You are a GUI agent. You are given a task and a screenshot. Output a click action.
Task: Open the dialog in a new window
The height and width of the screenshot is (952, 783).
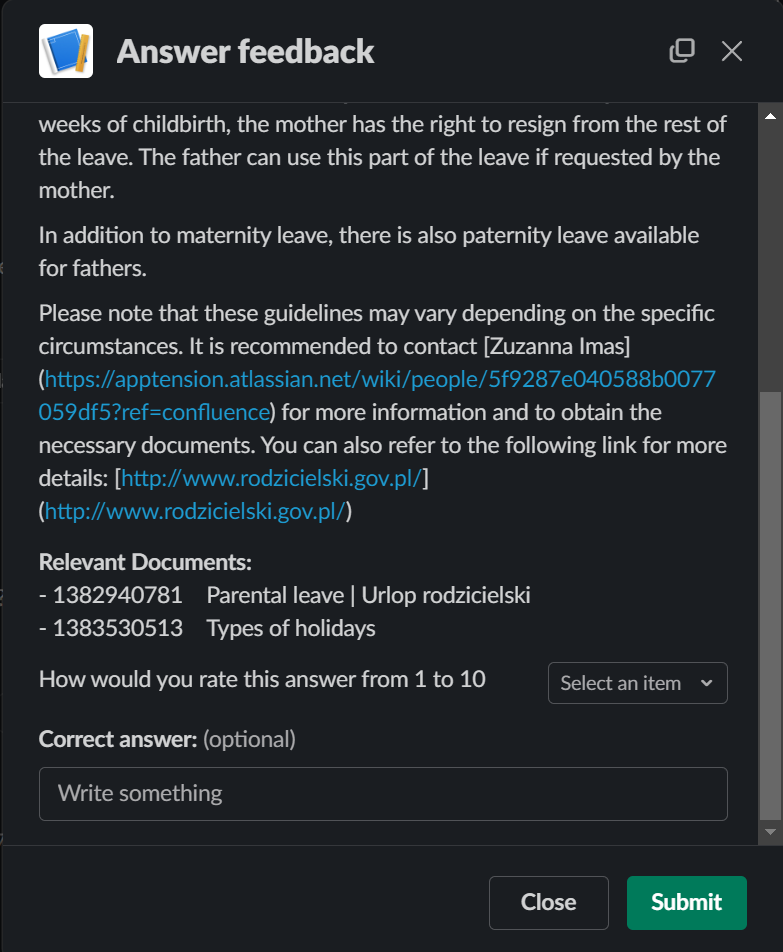pos(682,51)
